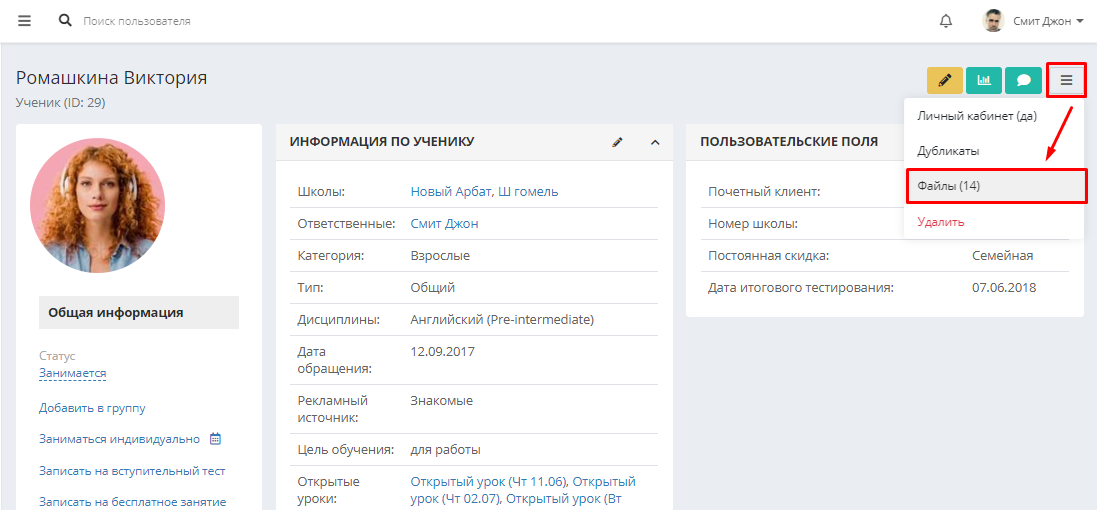The image size is (1097, 510).
Task: Open the hamburger sidebar menu
Action: 24,21
